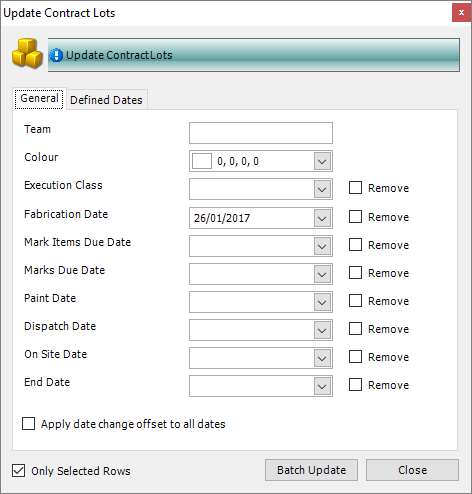The width and height of the screenshot is (472, 494).
Task: Click the yellow cubes contract lots icon
Action: coord(27,54)
